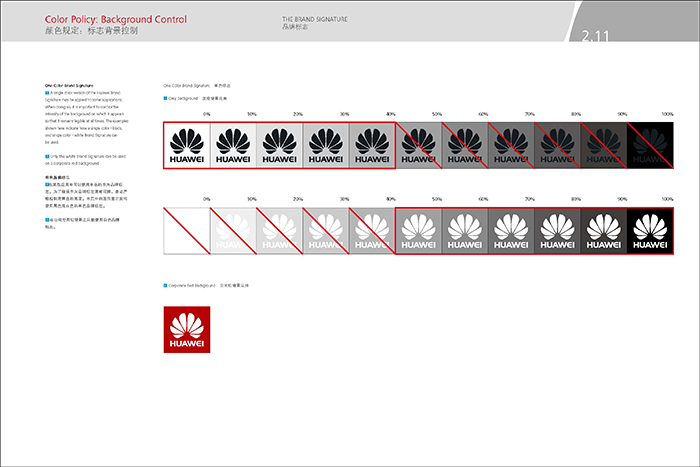The height and width of the screenshot is (467, 700).
Task: Click the white Huawei logo on the 50% gray swatch
Action: click(418, 231)
